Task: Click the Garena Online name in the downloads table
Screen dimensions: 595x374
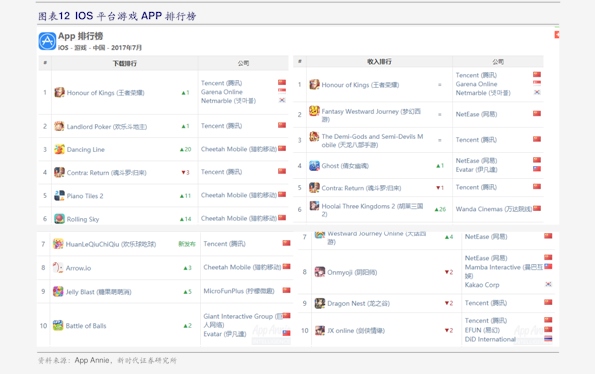Action: [222, 92]
